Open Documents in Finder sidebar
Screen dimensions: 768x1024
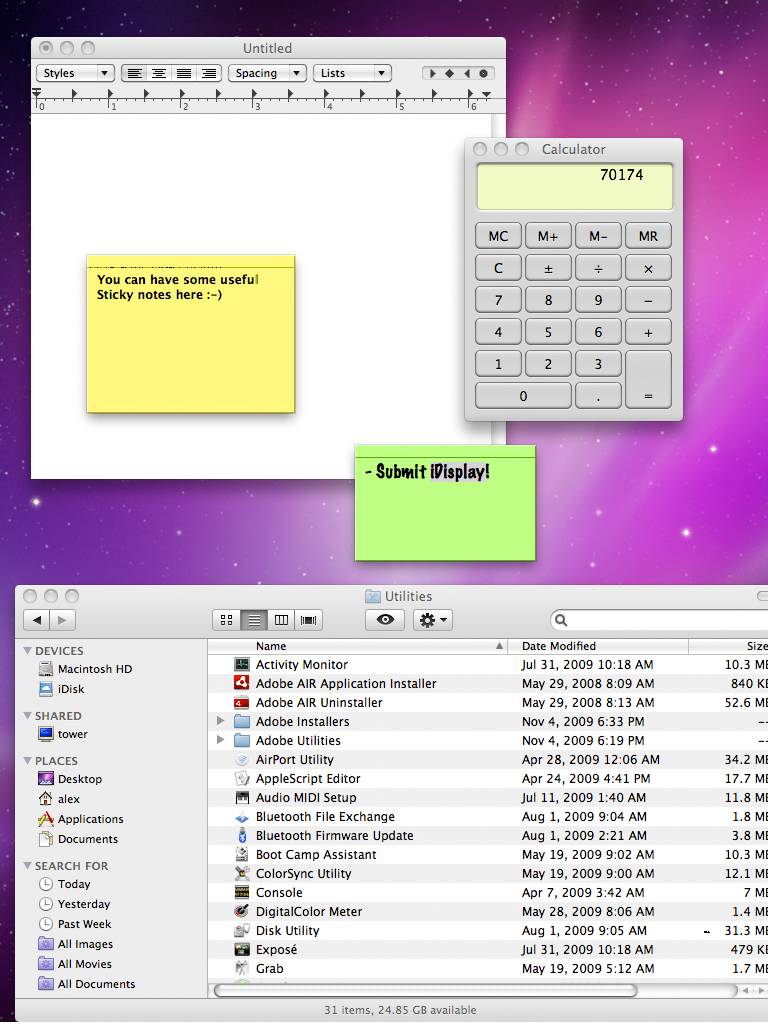[x=78, y=839]
